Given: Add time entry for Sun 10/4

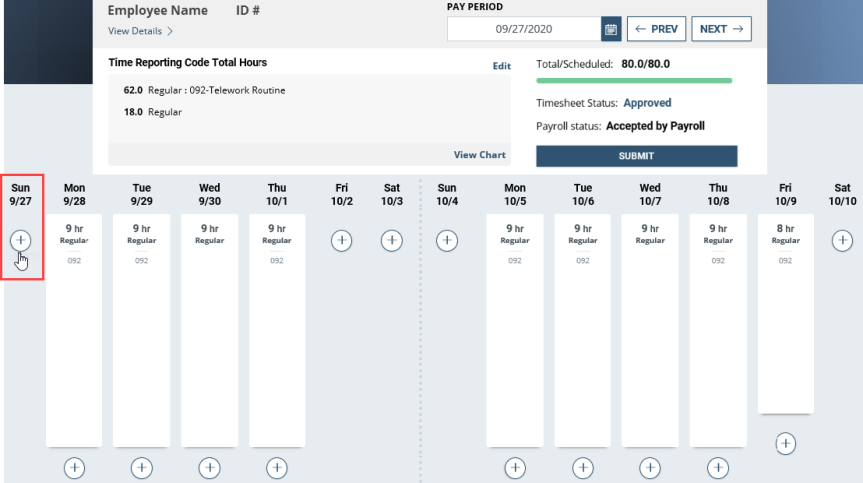Looking at the screenshot, I should pos(447,240).
